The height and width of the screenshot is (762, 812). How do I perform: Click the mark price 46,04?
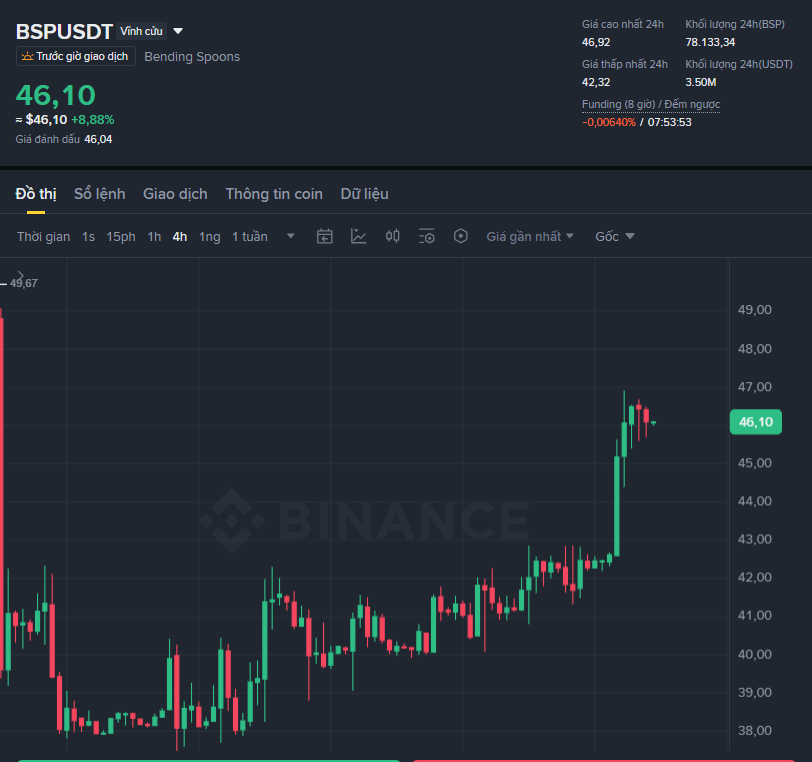point(98,139)
